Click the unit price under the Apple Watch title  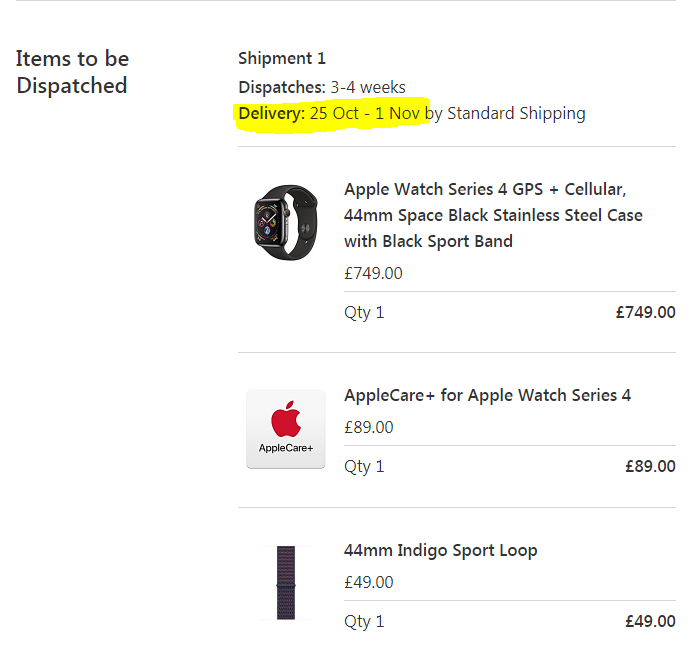tap(373, 273)
